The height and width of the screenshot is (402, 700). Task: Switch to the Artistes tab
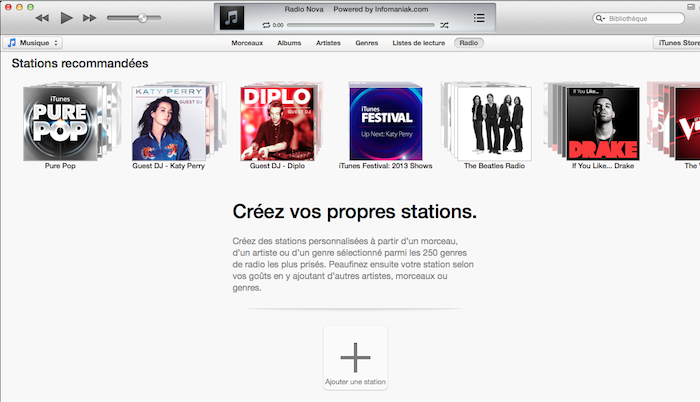click(328, 43)
